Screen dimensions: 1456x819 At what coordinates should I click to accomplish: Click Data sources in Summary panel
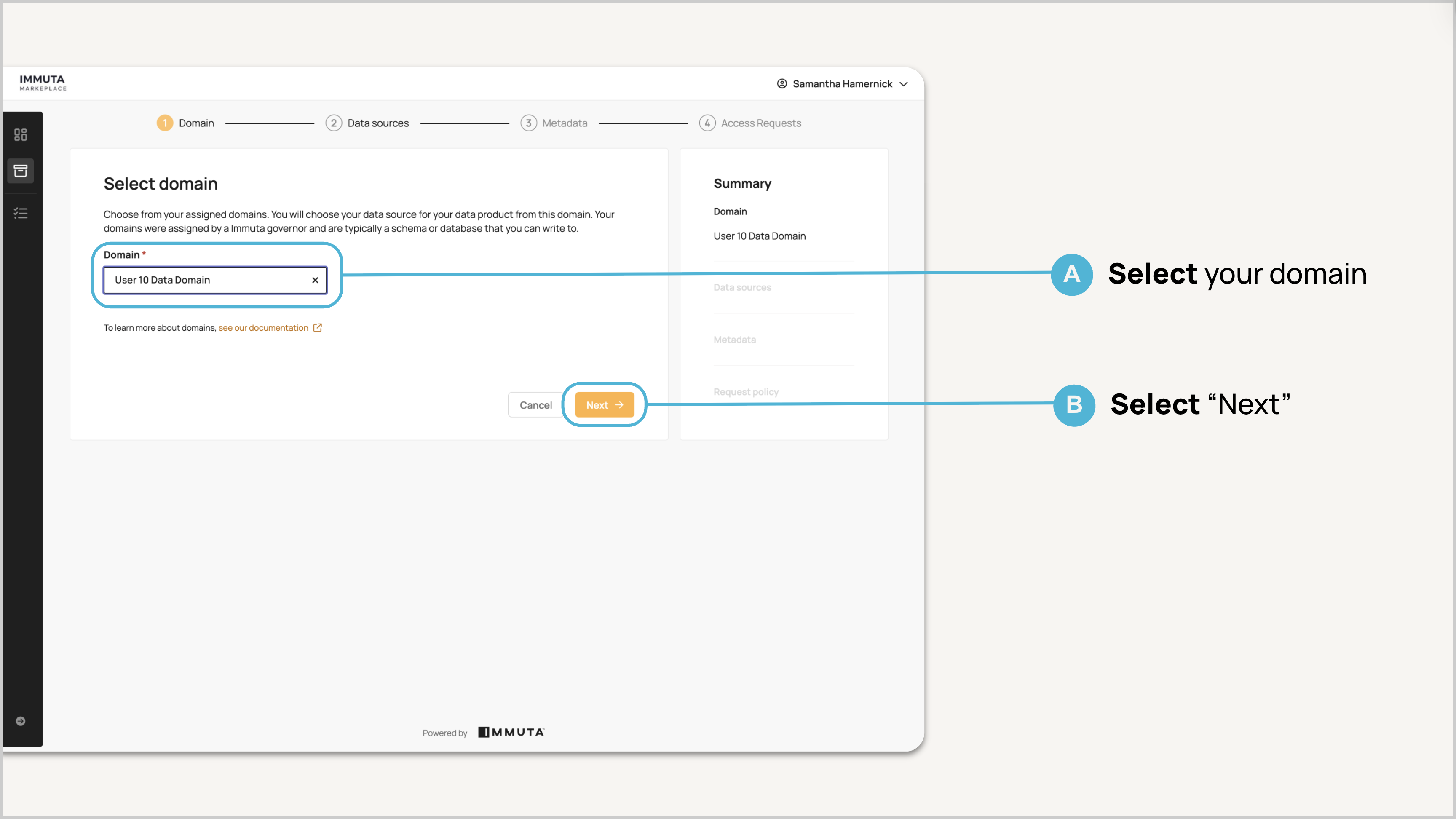click(x=742, y=288)
